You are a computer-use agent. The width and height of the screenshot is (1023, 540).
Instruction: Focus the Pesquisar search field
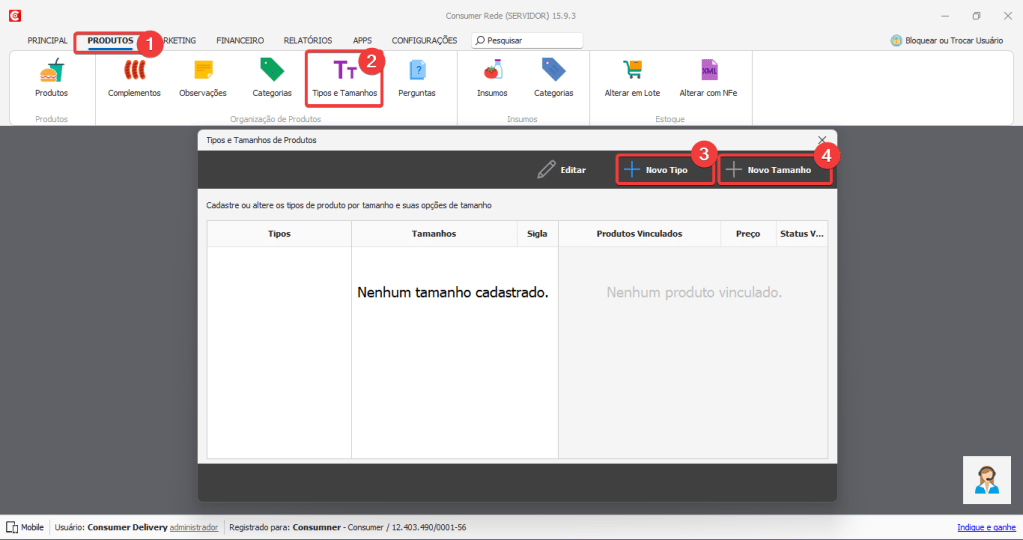click(x=527, y=40)
